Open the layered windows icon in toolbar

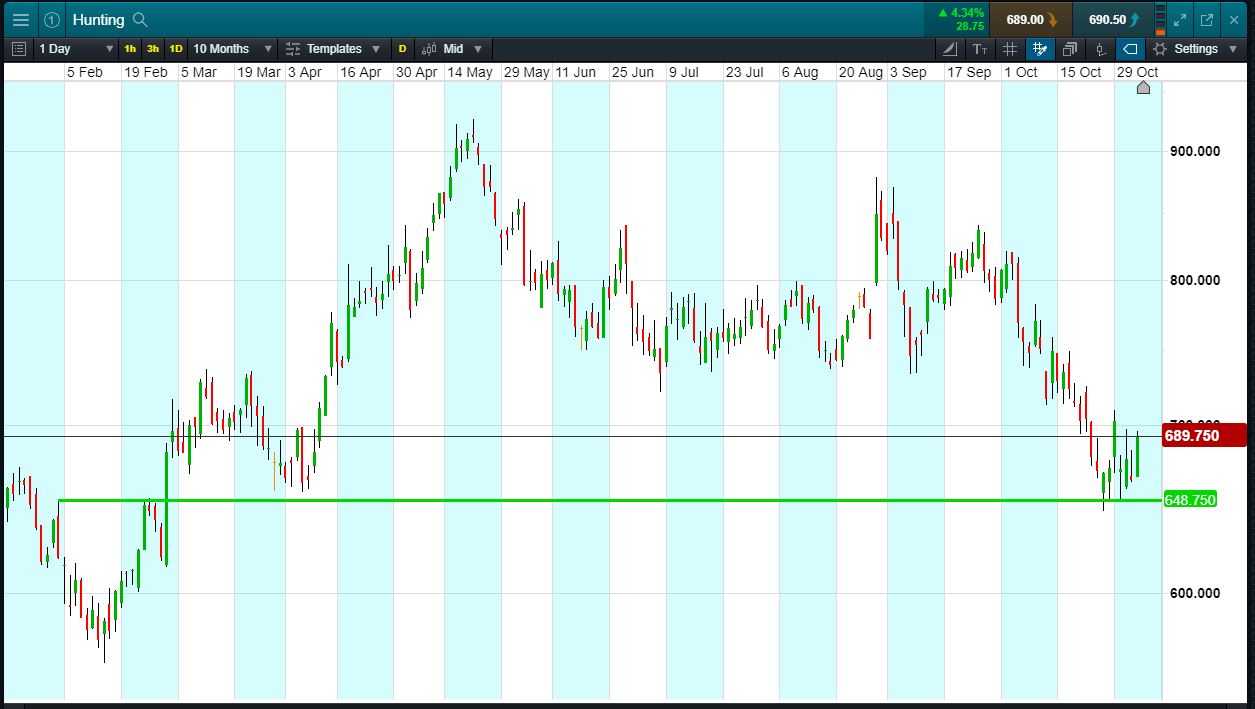click(x=1070, y=48)
